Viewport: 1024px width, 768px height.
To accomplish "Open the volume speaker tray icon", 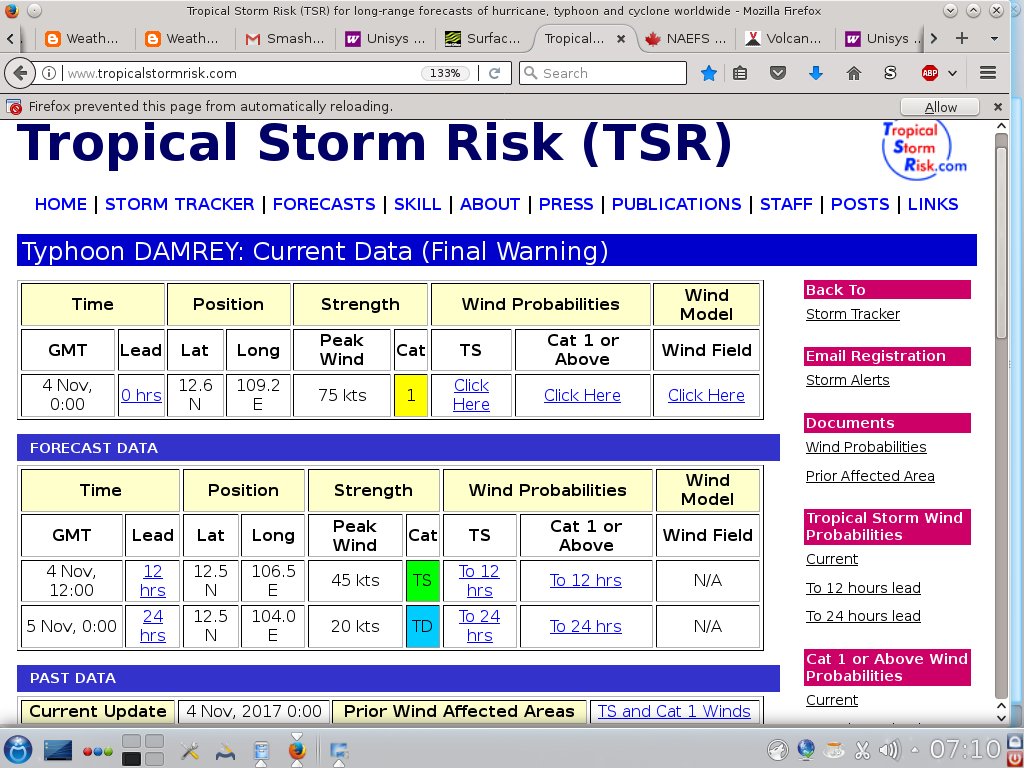I will [x=889, y=750].
